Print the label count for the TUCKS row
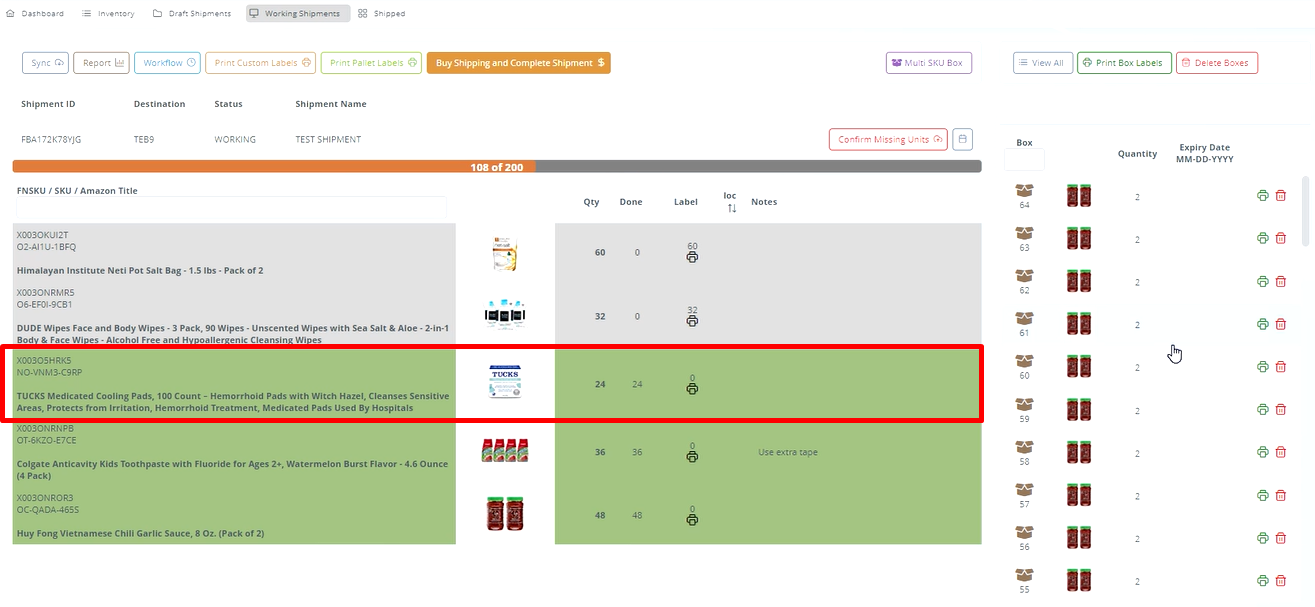The image size is (1315, 607). tap(692, 388)
